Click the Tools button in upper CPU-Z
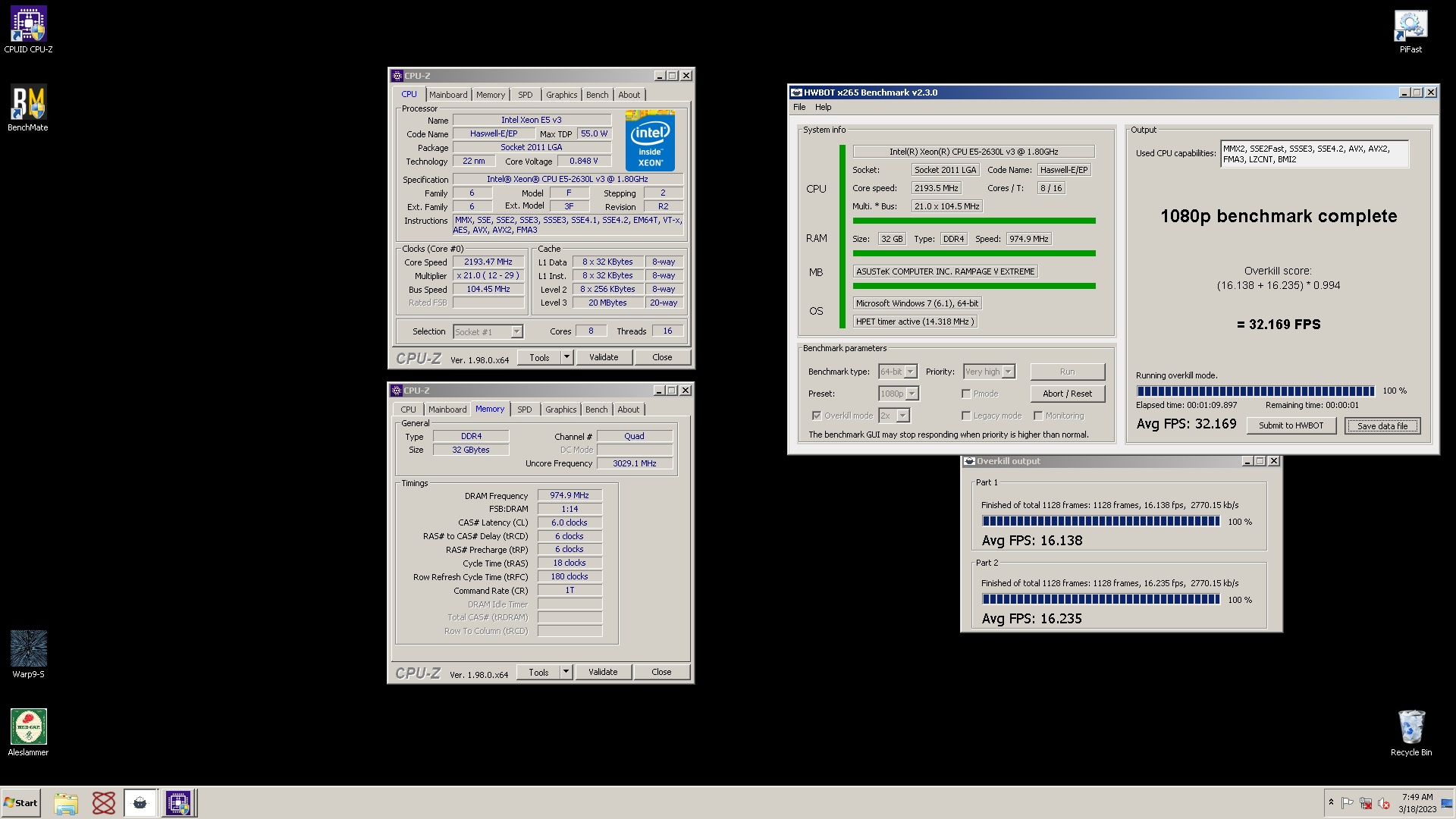 tap(539, 357)
